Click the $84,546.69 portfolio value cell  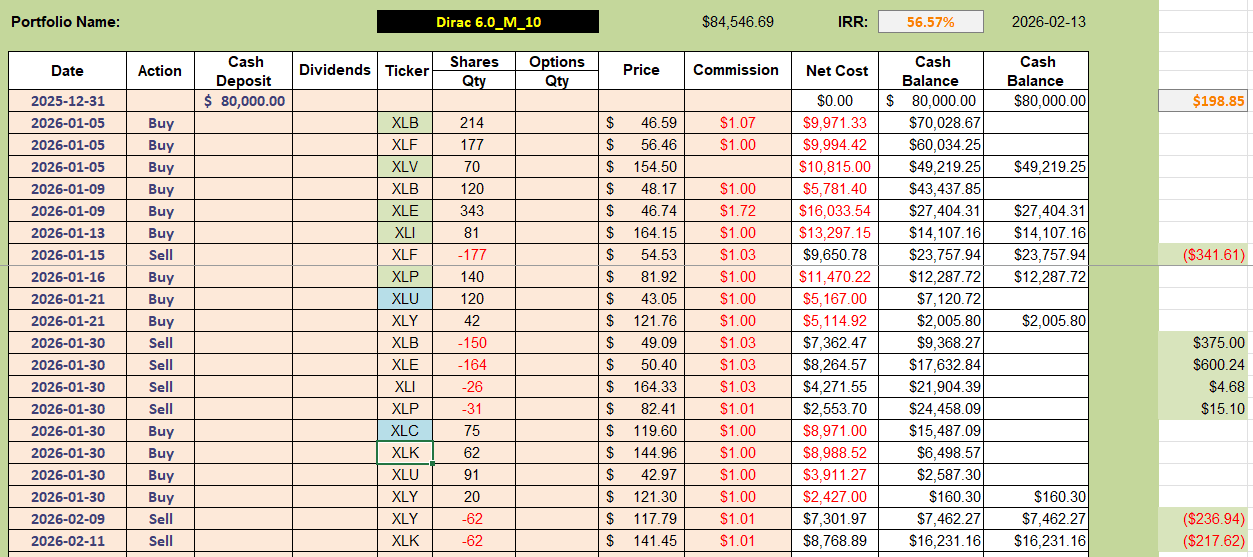click(737, 22)
